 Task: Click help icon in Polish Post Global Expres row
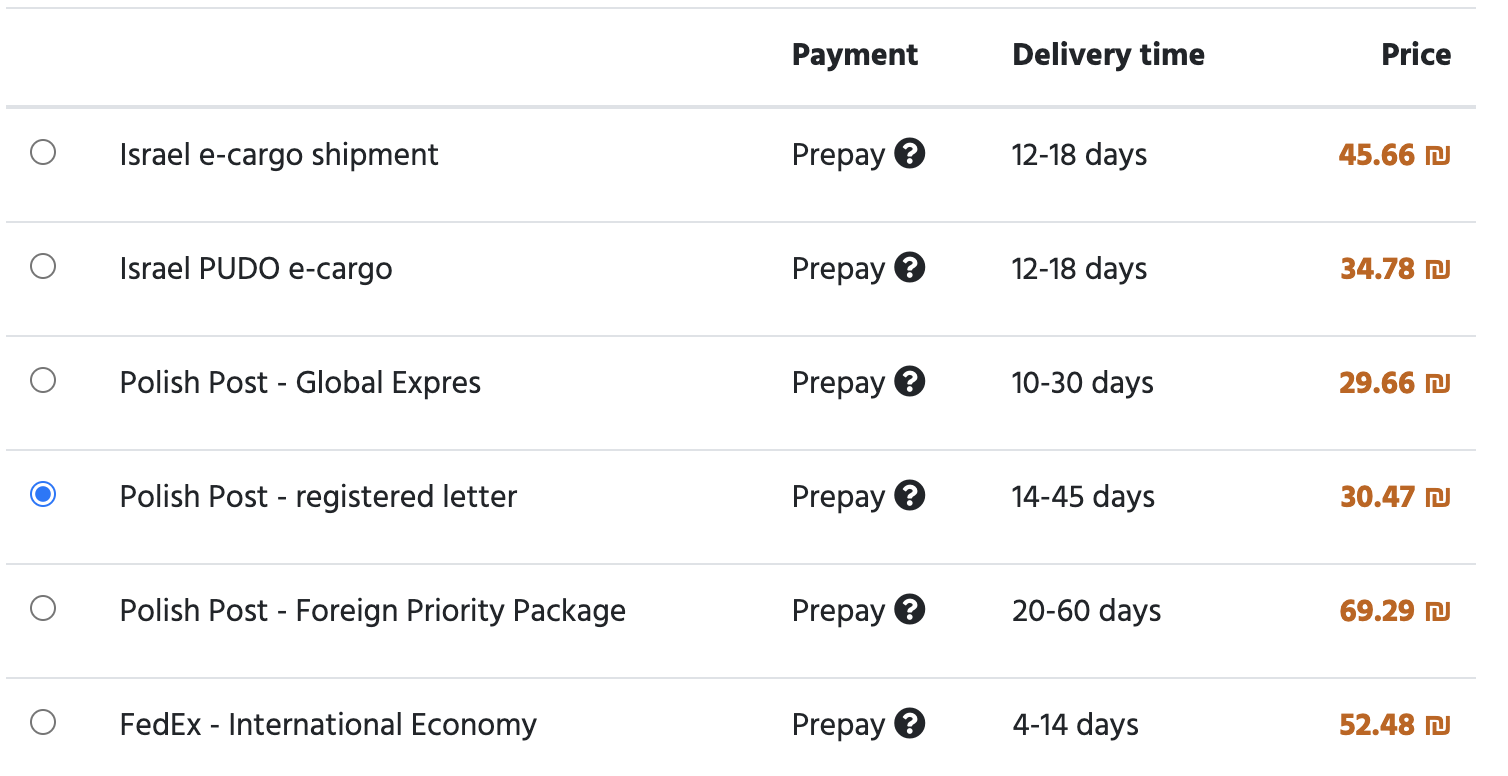[x=909, y=382]
